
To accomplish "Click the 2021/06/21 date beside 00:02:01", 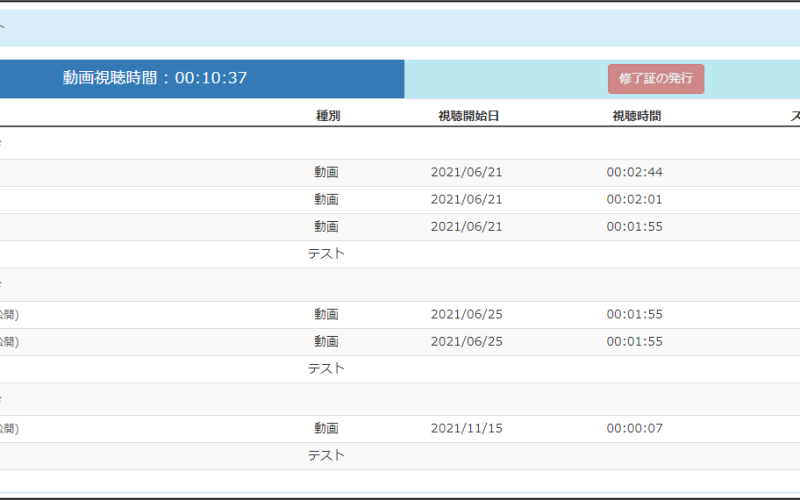I will pos(466,199).
